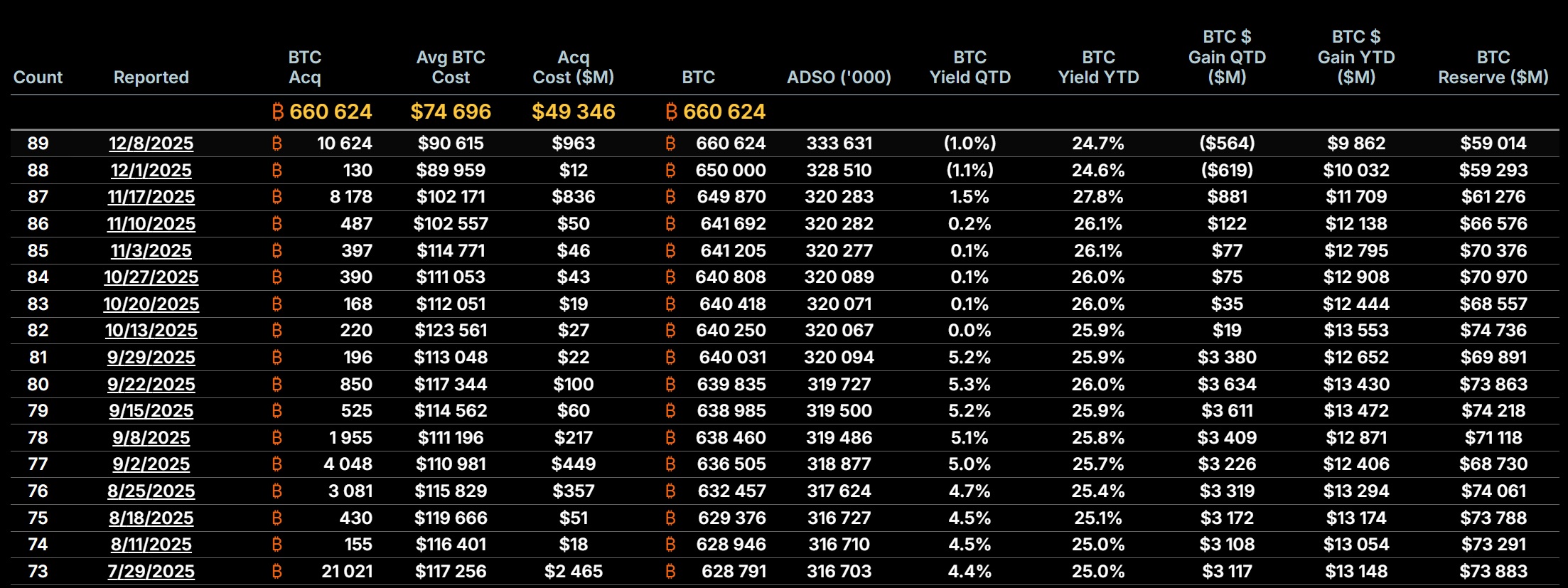The width and height of the screenshot is (1568, 588).
Task: Open the 12/8/2025 reported link
Action: pos(151,144)
